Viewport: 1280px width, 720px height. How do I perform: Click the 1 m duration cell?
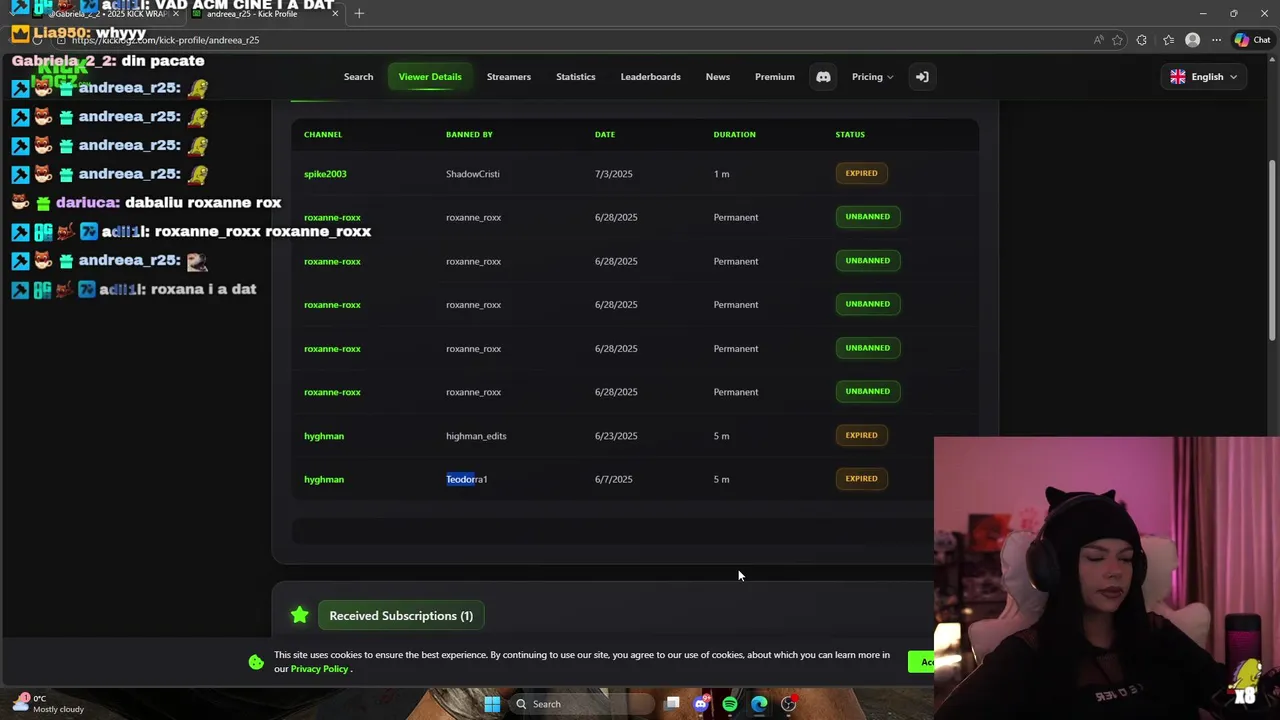pos(721,174)
